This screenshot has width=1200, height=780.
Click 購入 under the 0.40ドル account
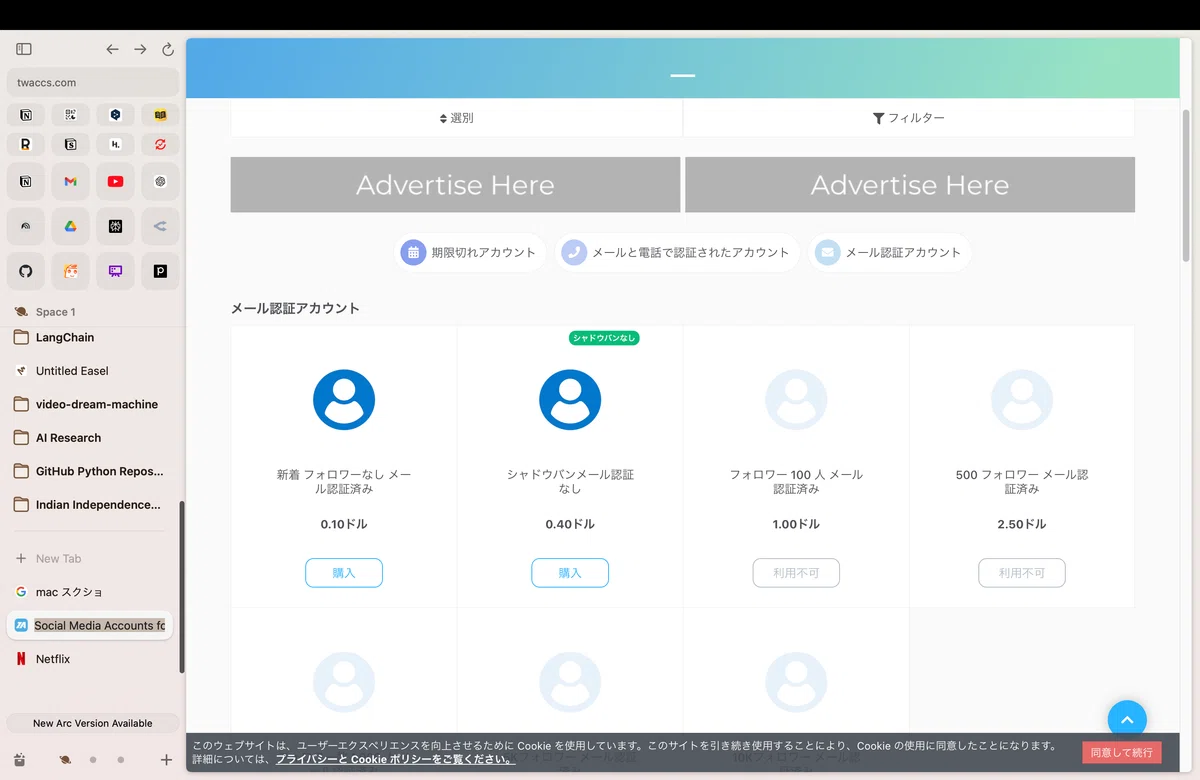tap(570, 573)
